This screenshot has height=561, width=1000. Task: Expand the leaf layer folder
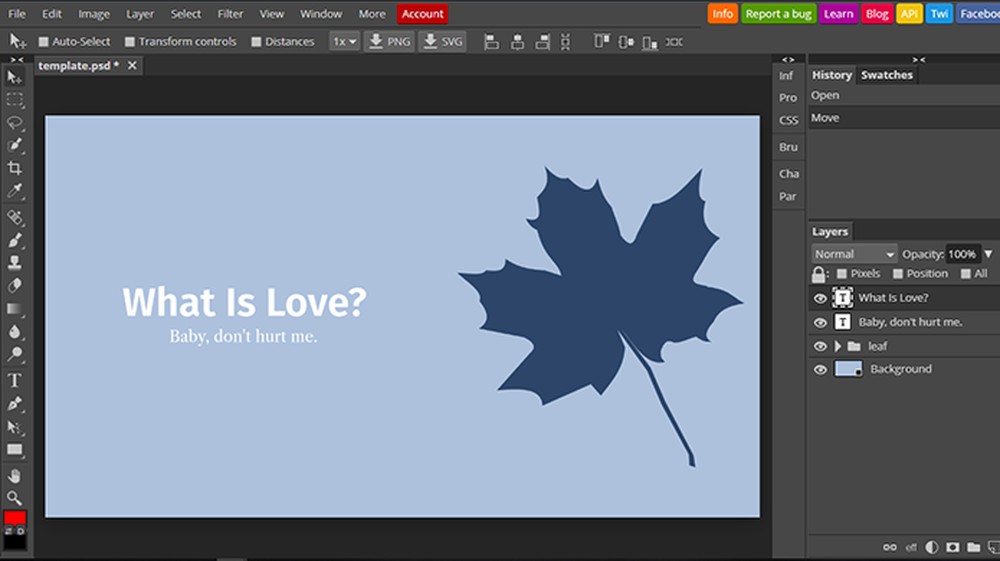pos(838,346)
